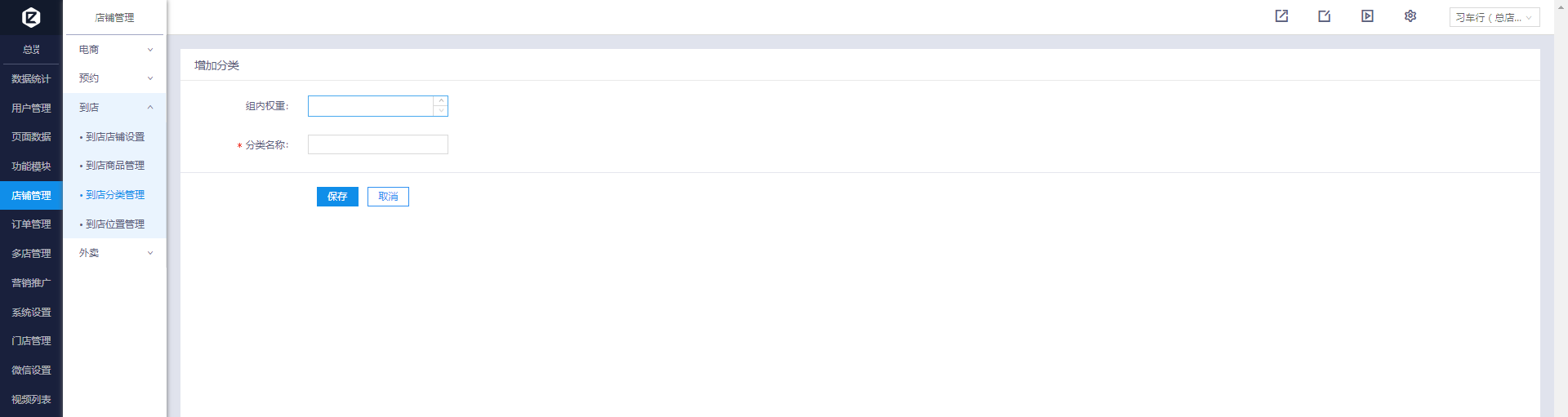Open 到店商品管理 in the submenu
This screenshot has width=1568, height=417.
click(x=115, y=166)
